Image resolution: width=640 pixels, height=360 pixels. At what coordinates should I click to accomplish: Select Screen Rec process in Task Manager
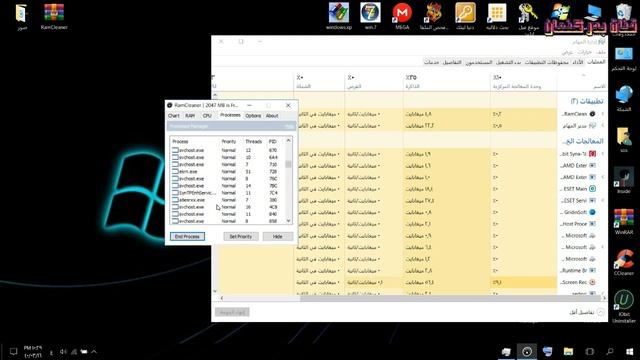point(580,282)
